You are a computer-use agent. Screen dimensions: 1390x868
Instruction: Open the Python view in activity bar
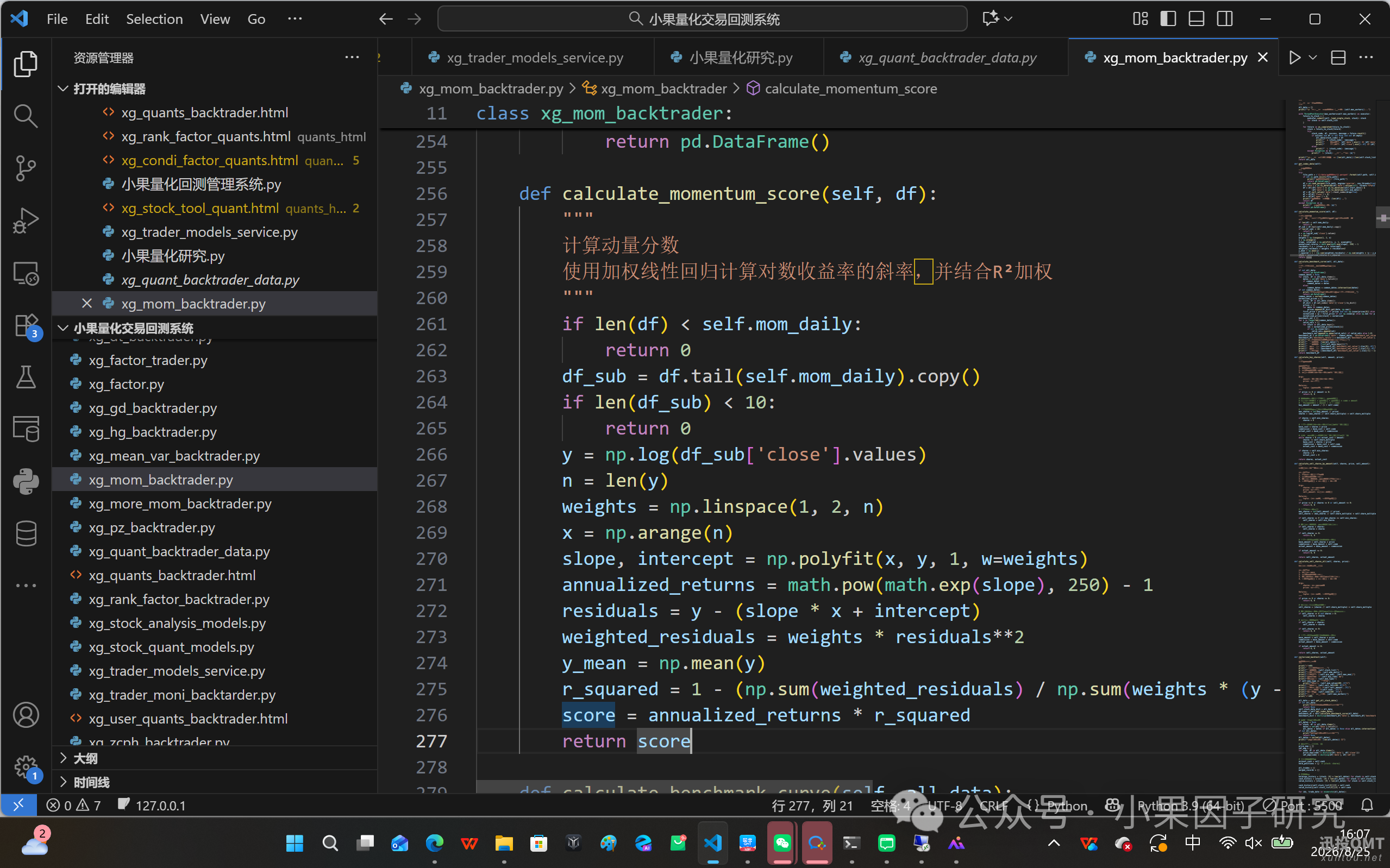coord(25,481)
